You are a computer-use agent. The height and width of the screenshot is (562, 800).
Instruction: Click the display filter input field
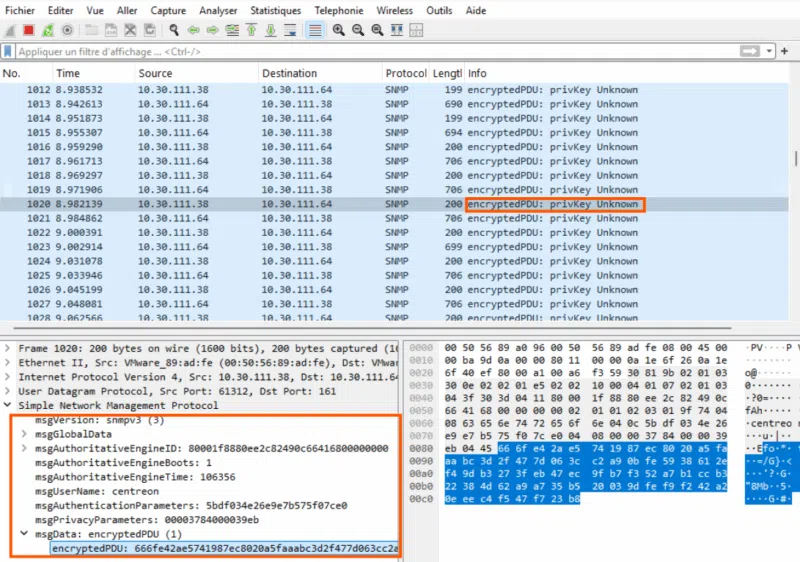point(370,51)
